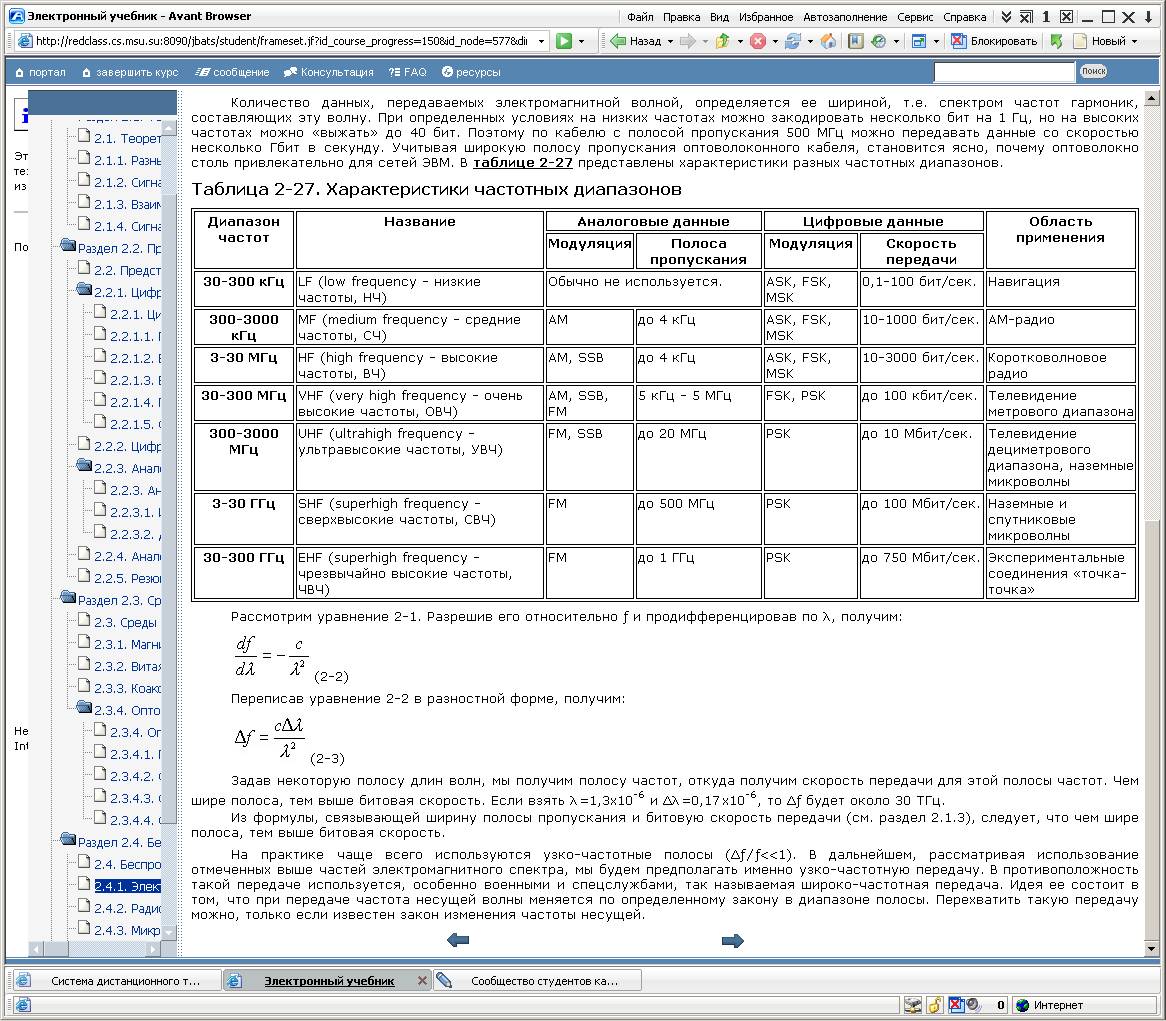Click the green Go arrow beside address bar
Viewport: 1166px width, 1021px height.
pyautogui.click(x=564, y=41)
